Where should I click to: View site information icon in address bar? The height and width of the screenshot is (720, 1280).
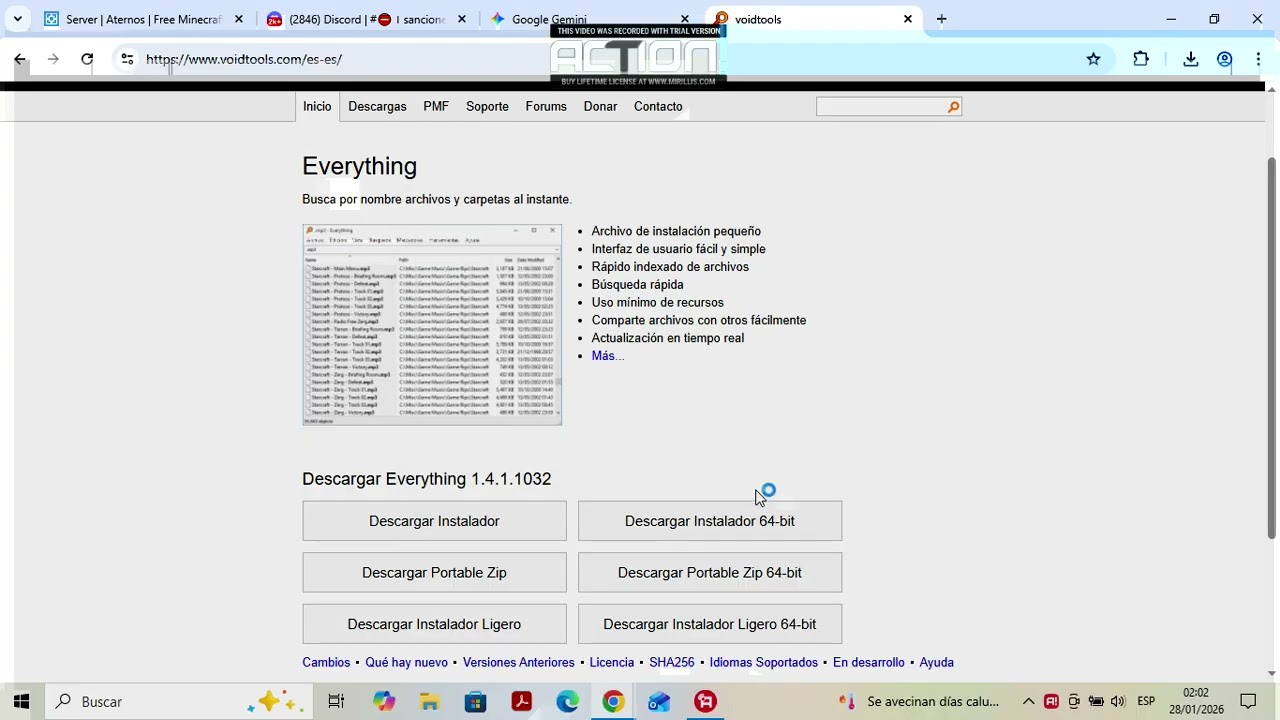coord(127,59)
